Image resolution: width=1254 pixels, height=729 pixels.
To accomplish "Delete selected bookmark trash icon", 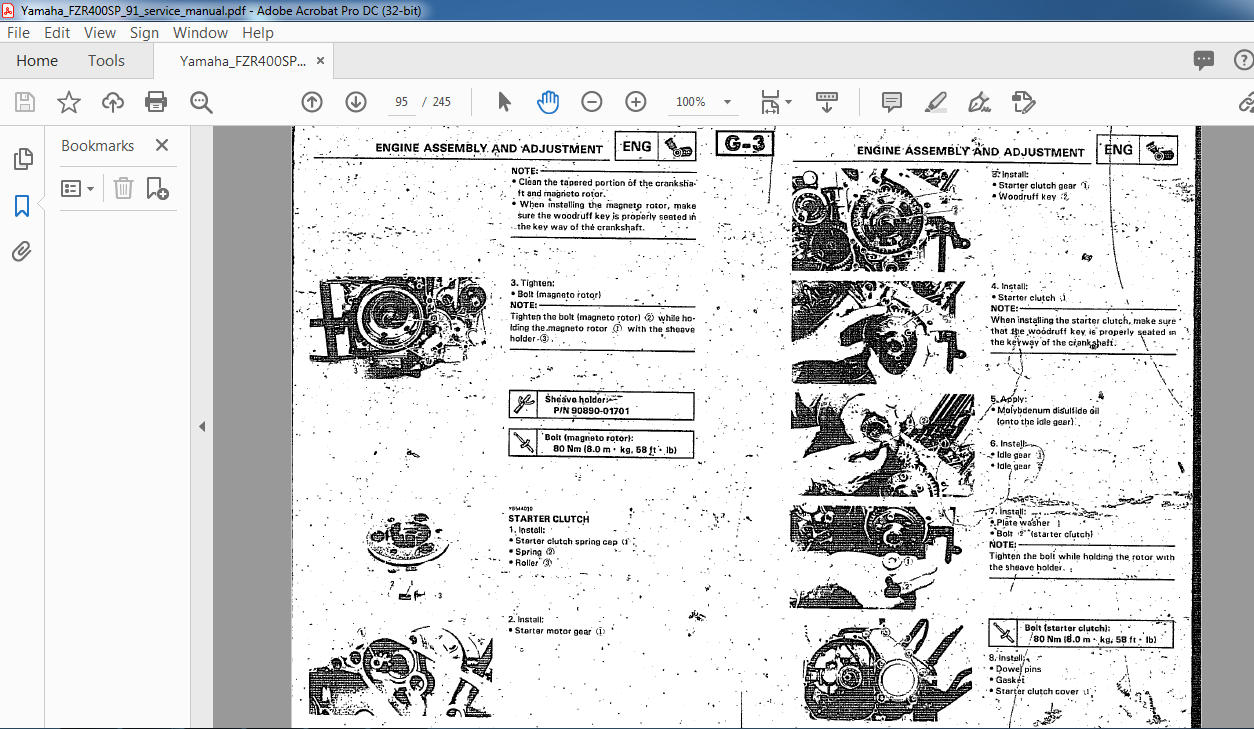I will 123,188.
